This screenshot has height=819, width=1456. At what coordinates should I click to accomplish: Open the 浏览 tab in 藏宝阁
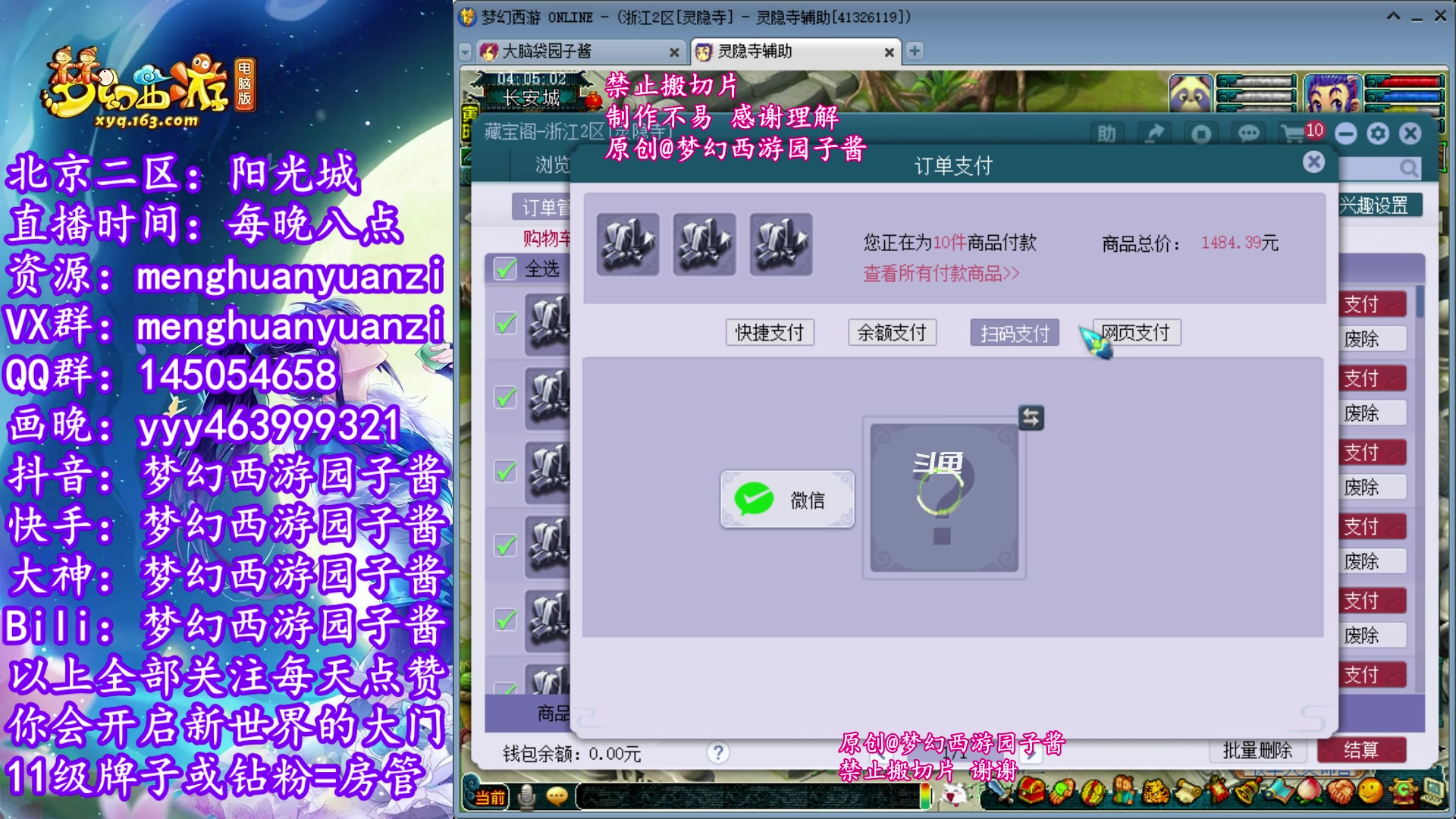click(x=552, y=165)
